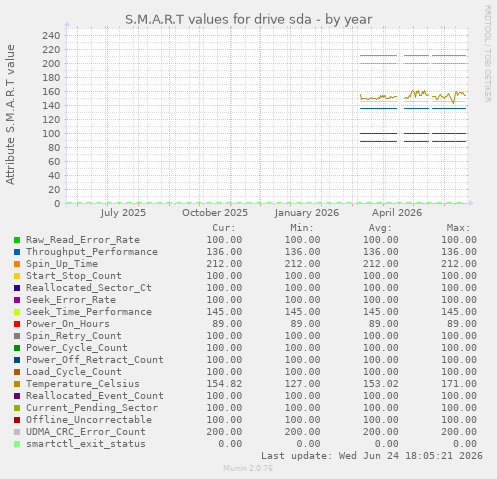497x479 pixels.
Task: Click the Avg: column header
Action: point(380,228)
